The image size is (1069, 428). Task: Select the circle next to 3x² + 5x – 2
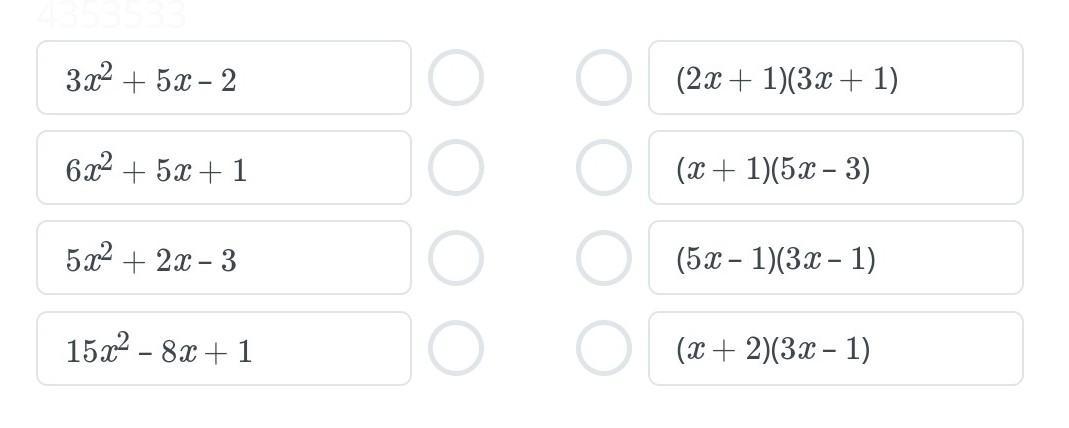click(456, 78)
